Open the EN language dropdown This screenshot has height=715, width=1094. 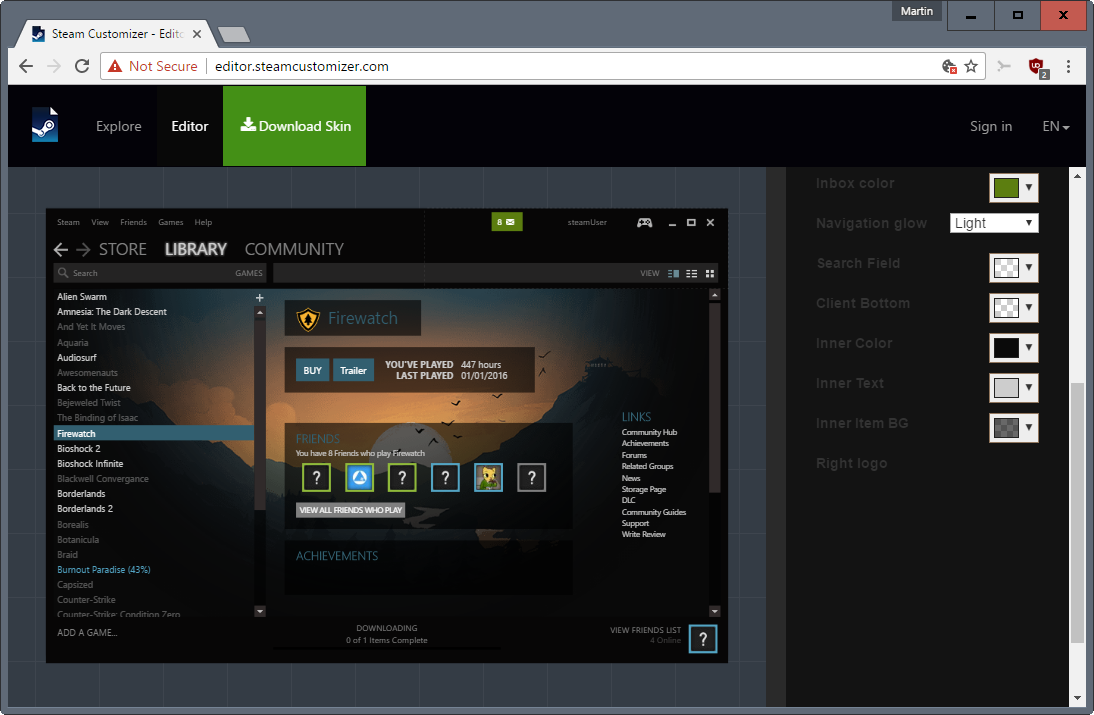point(1056,126)
